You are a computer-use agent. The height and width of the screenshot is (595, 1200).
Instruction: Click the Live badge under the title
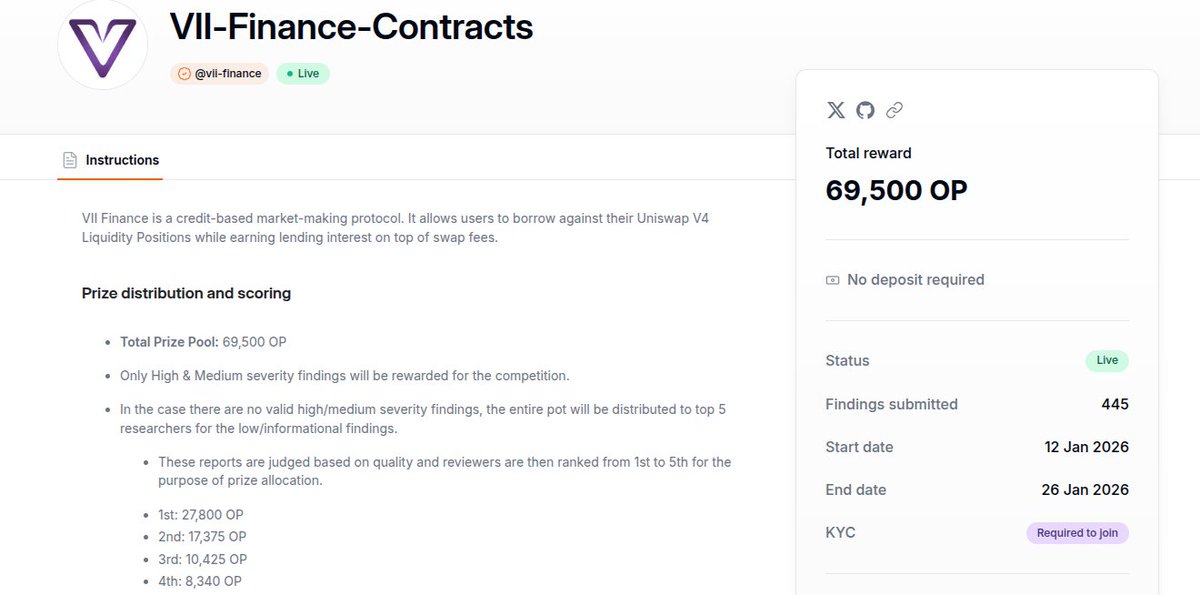tap(303, 74)
